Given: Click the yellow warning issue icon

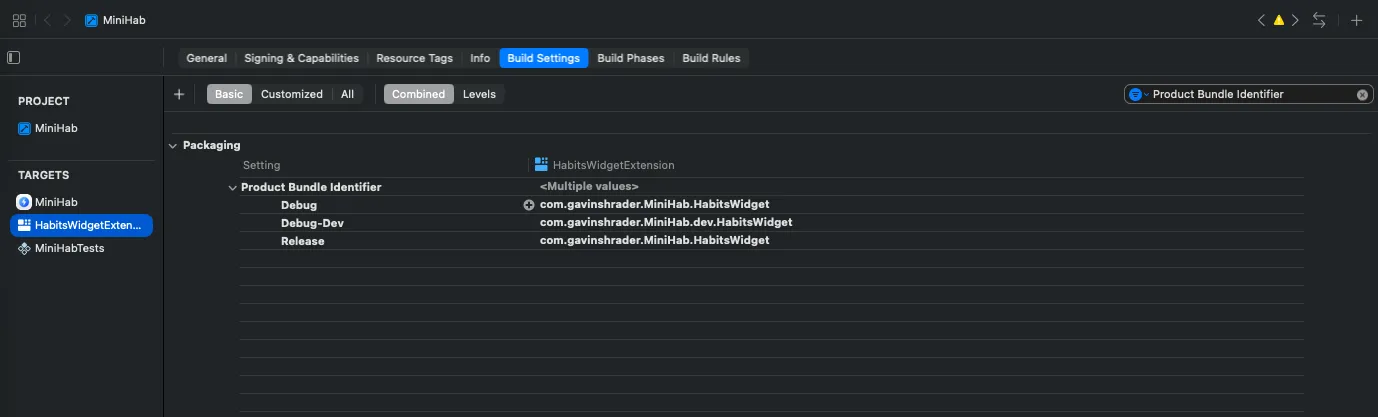Looking at the screenshot, I should coord(1278,20).
